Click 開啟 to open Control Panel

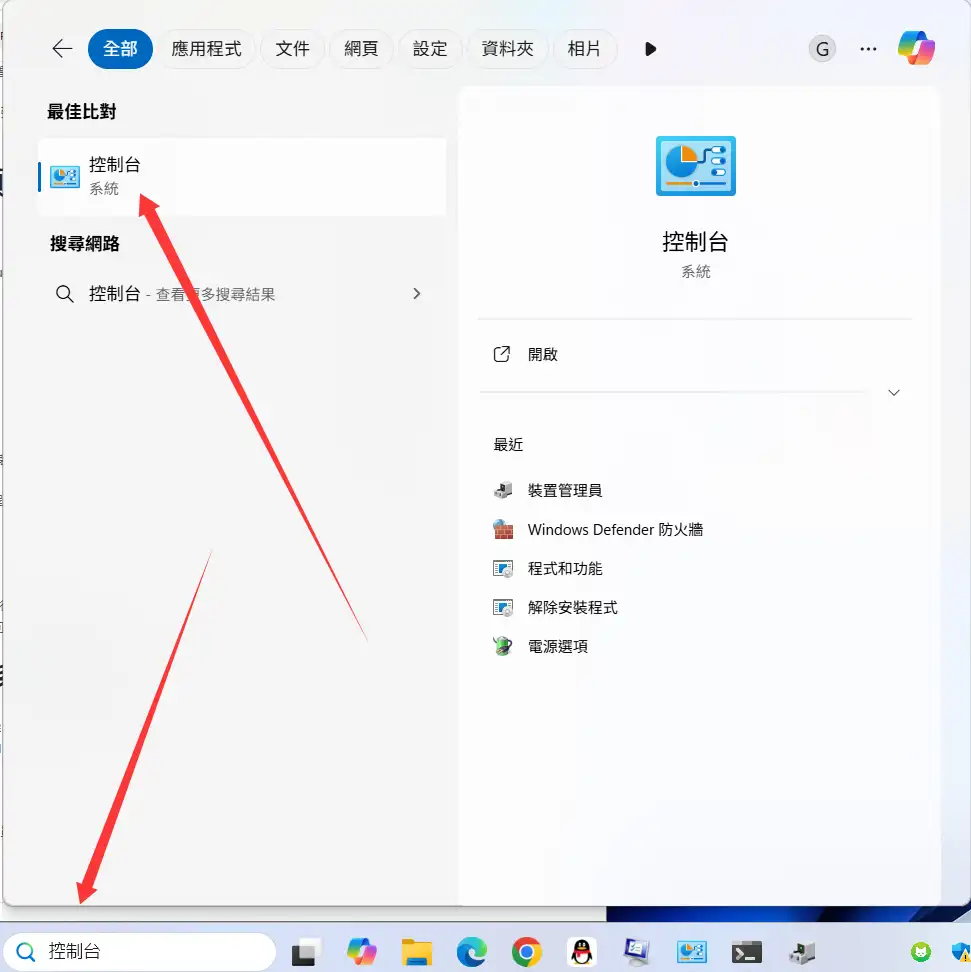point(542,355)
